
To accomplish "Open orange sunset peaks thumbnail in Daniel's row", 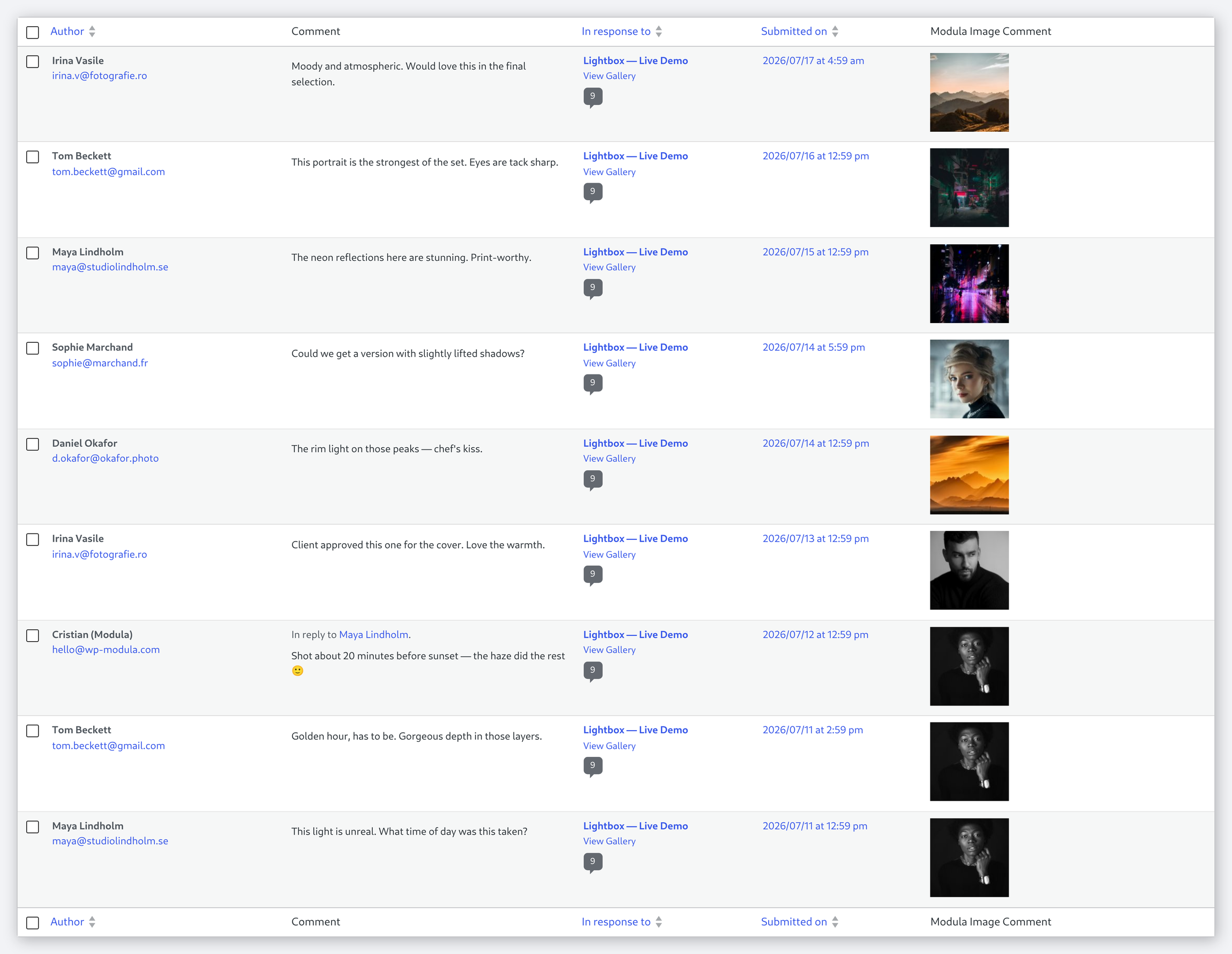I will pyautogui.click(x=969, y=475).
